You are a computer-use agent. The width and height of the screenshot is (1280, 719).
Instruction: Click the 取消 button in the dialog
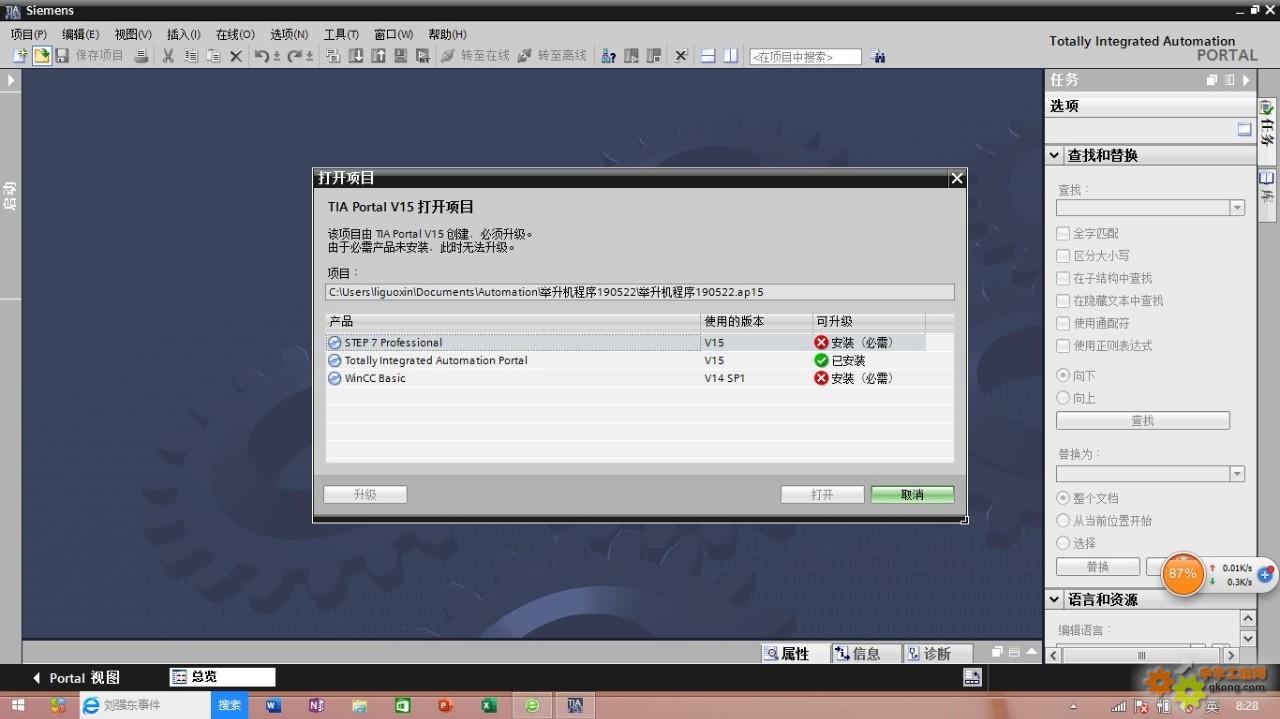(912, 494)
